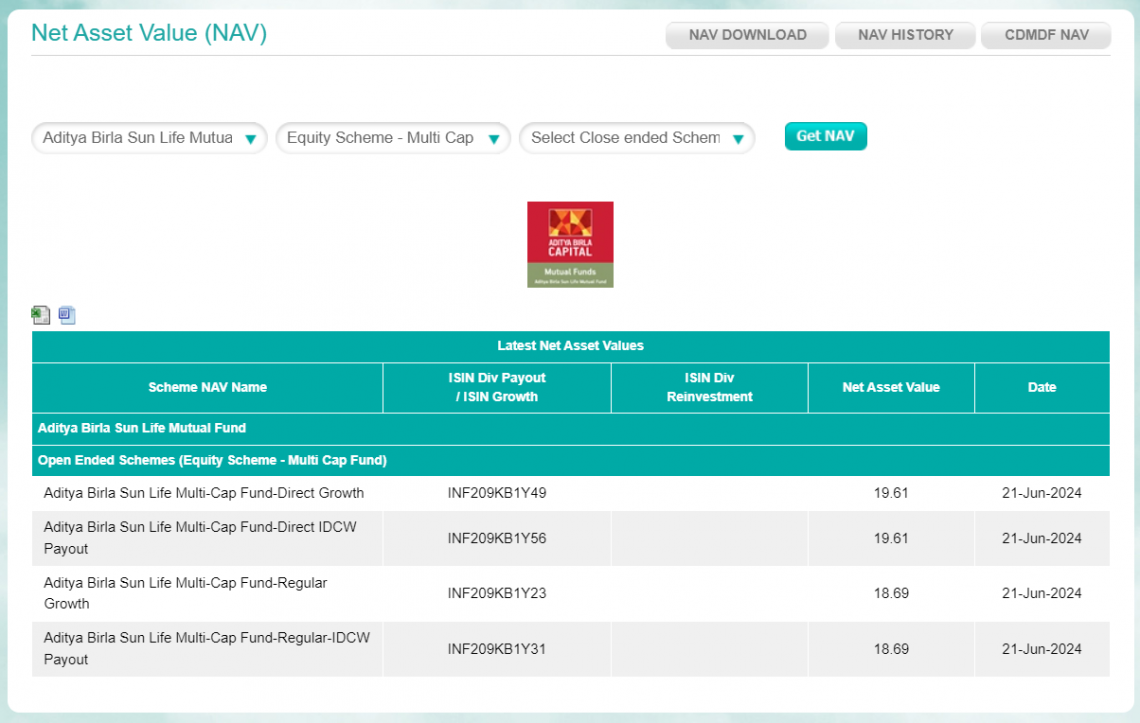
Task: Click the scheme type dropdown arrow
Action: 495,138
